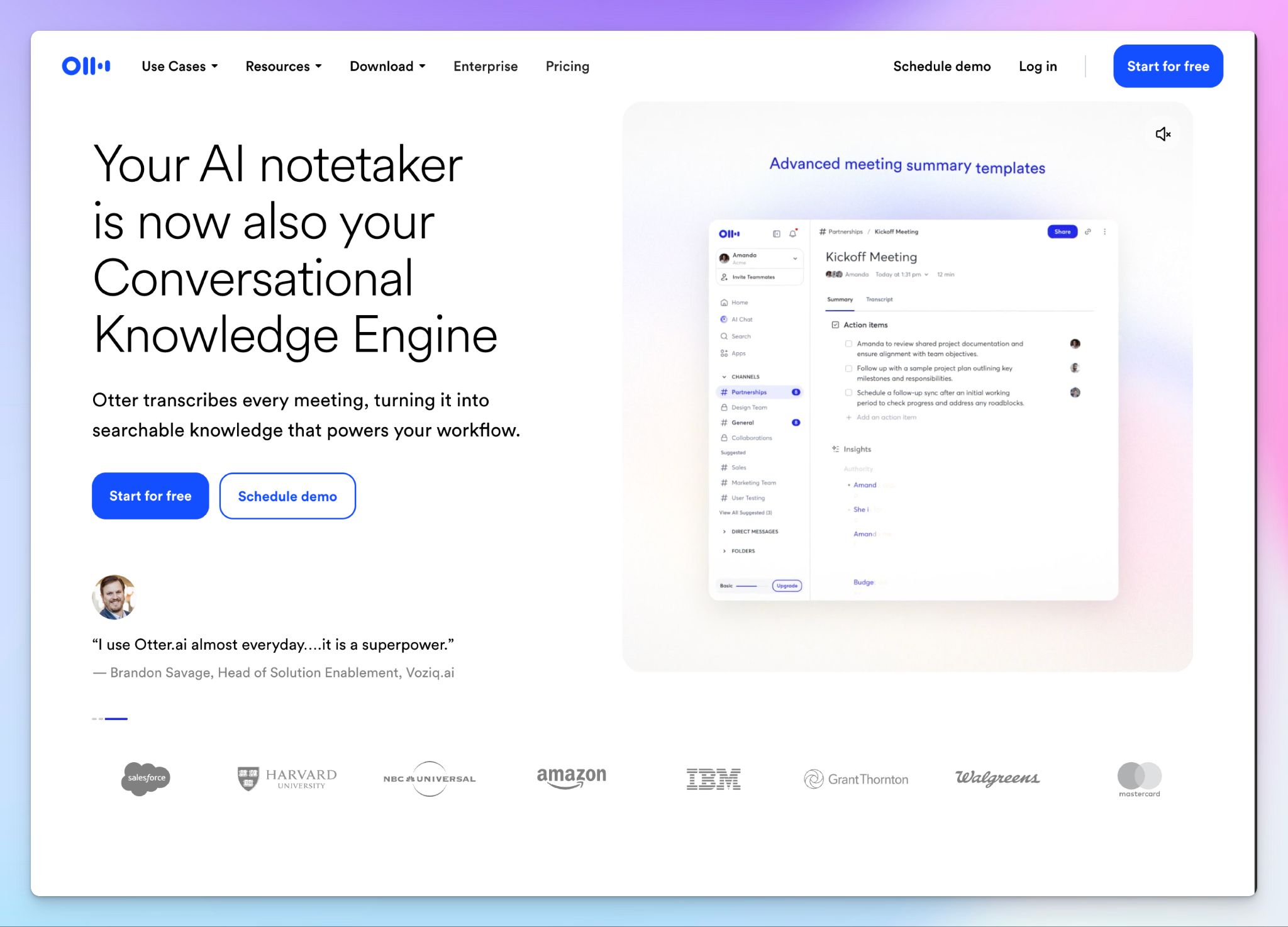Click the copy link icon beside Share
The height and width of the screenshot is (927, 1288).
tap(1088, 231)
